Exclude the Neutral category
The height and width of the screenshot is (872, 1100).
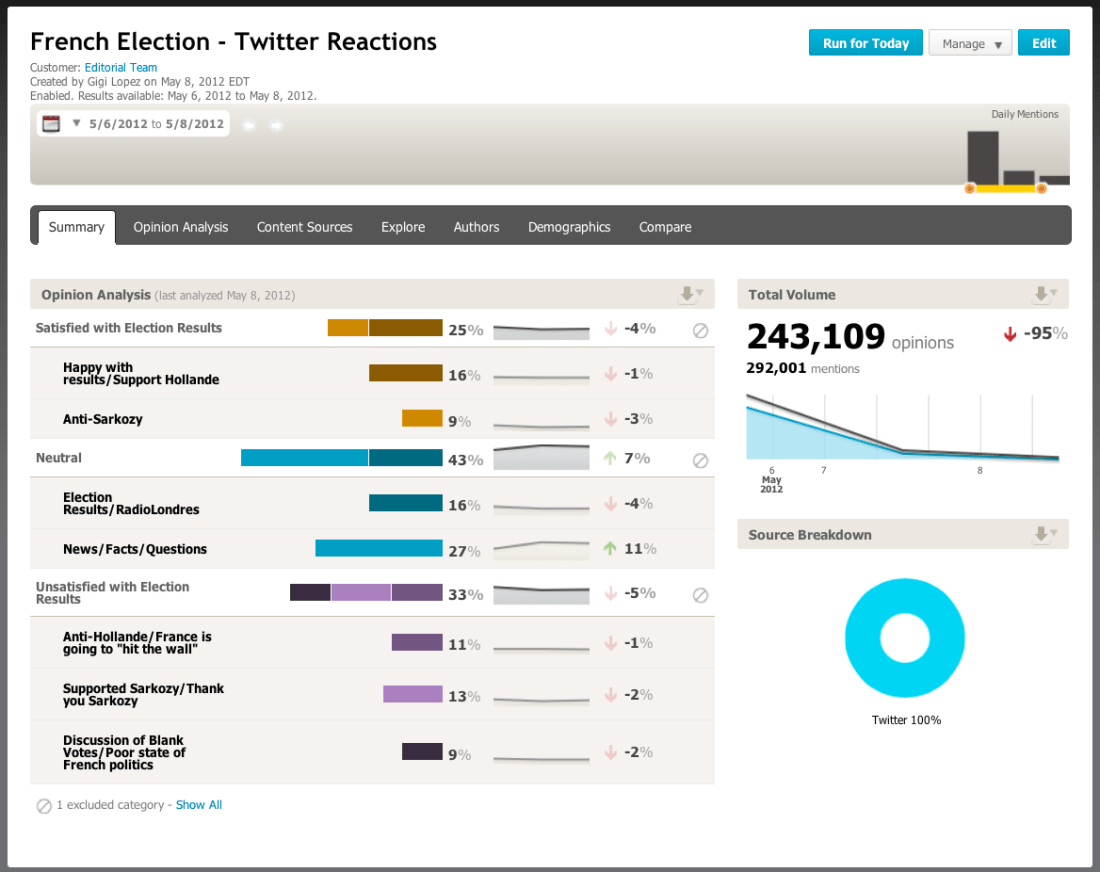(x=700, y=460)
